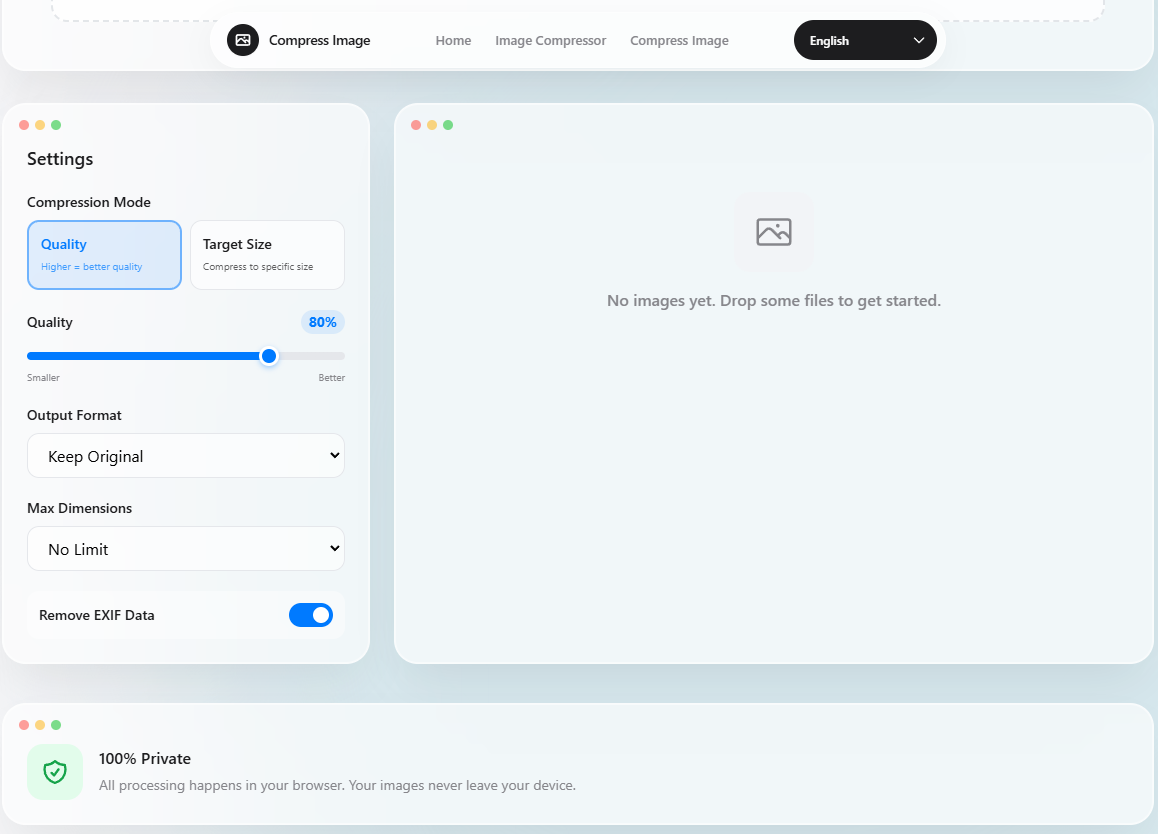Click the green dot on the preview panel
This screenshot has width=1158, height=834.
coord(447,124)
